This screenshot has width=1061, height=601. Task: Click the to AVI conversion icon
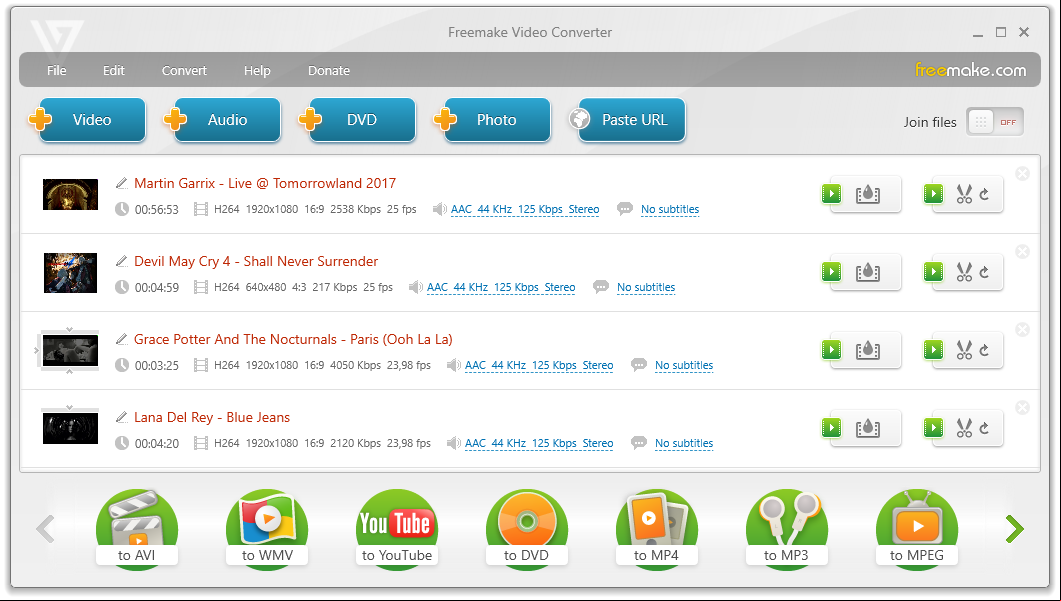pos(137,528)
